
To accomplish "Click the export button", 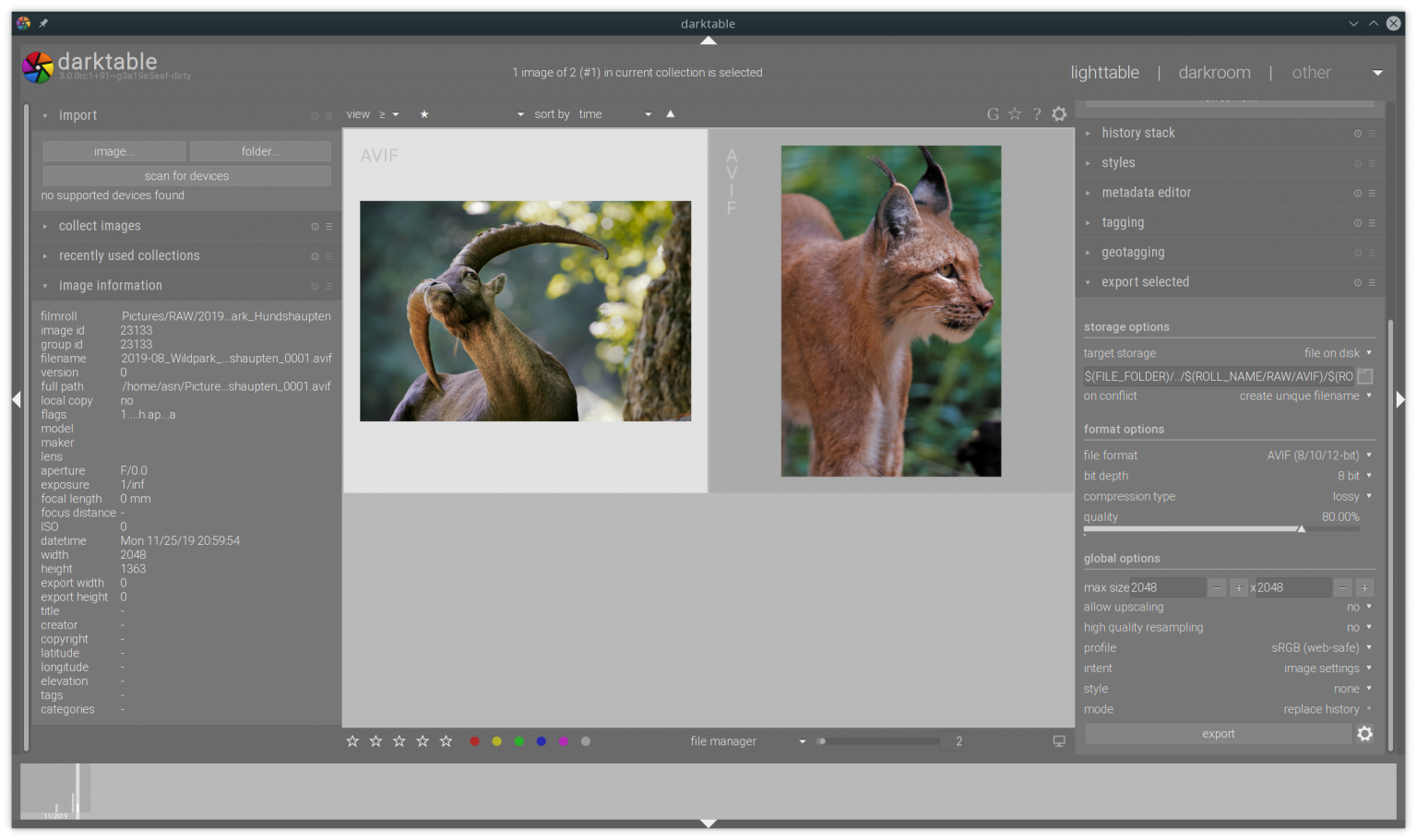I will [1218, 733].
